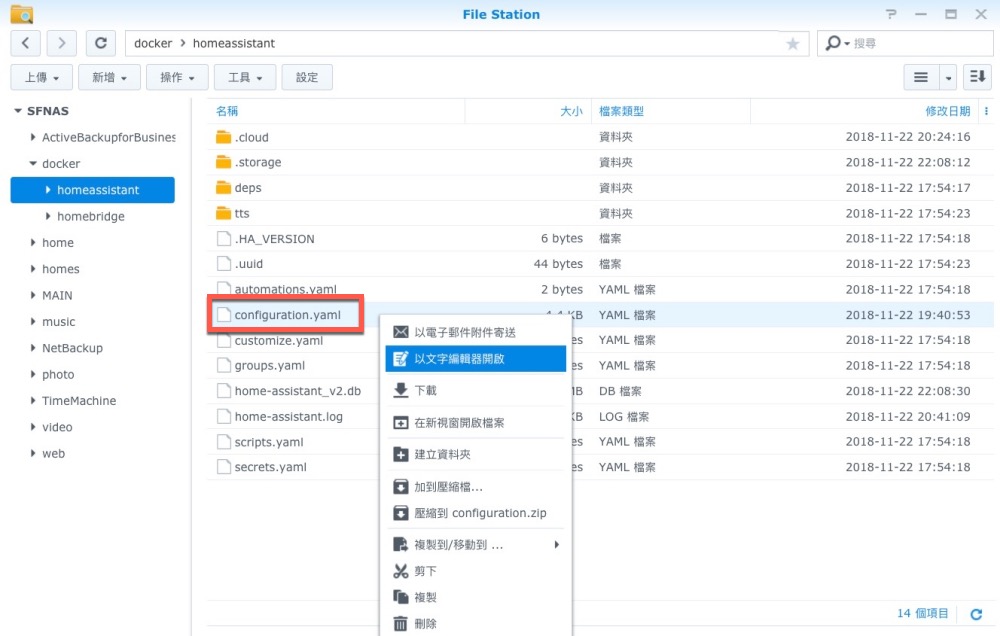Viewport: 1000px width, 636px height.
Task: Click the tts folder icon
Action: coord(223,213)
